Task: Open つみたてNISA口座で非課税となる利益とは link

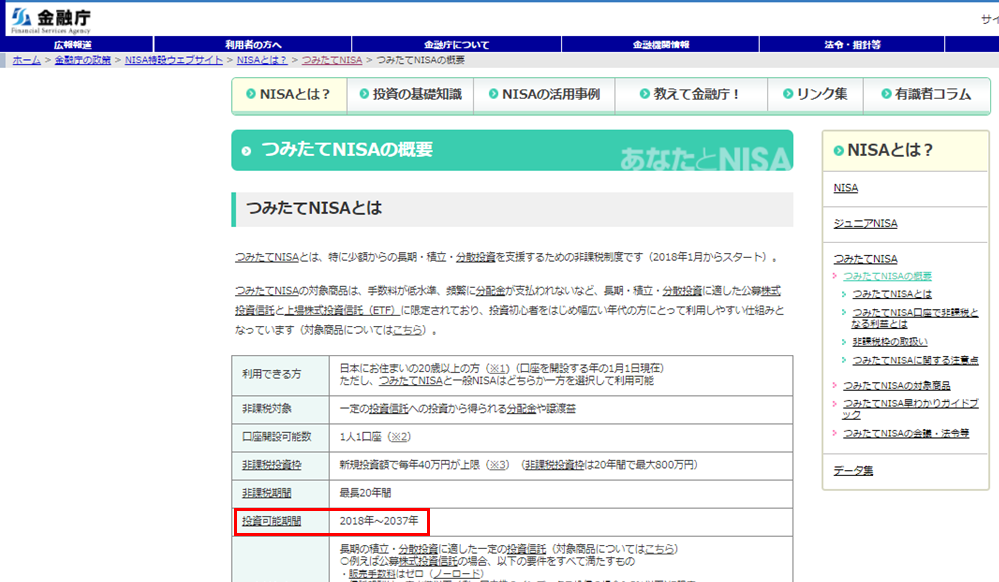Action: point(915,318)
